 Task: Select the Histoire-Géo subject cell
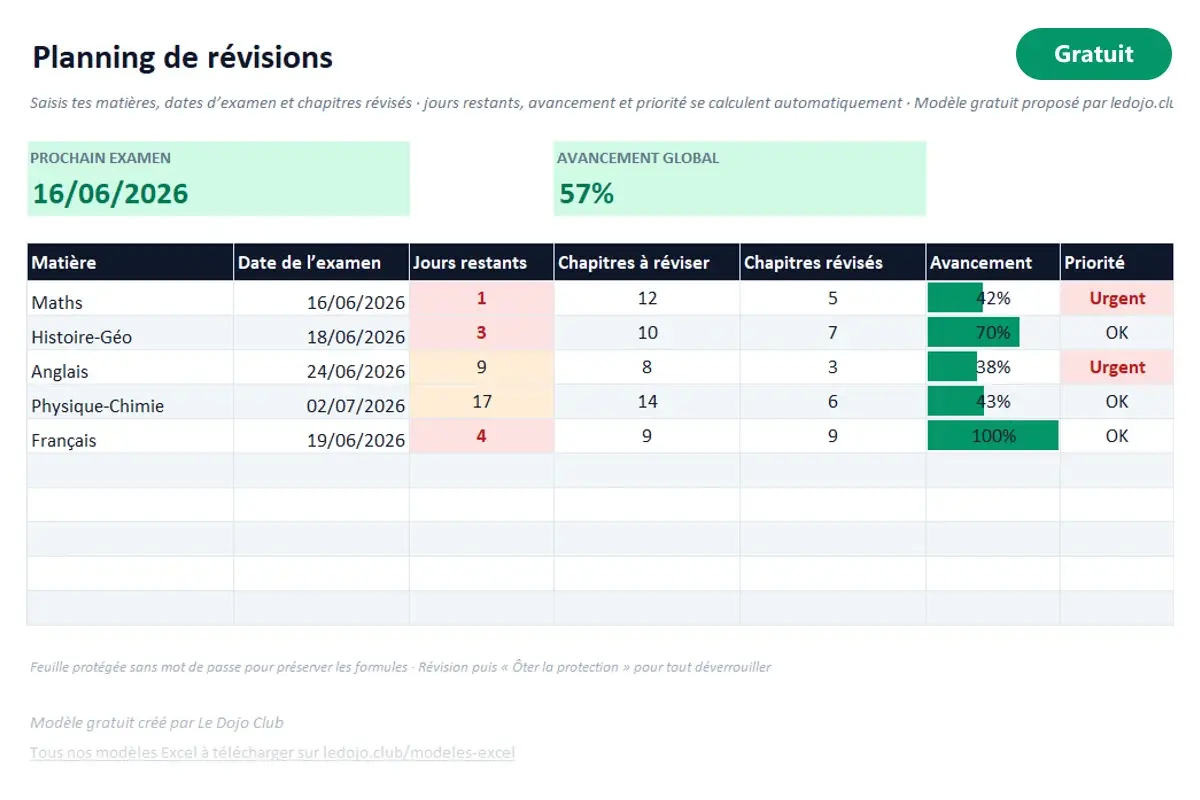[130, 334]
